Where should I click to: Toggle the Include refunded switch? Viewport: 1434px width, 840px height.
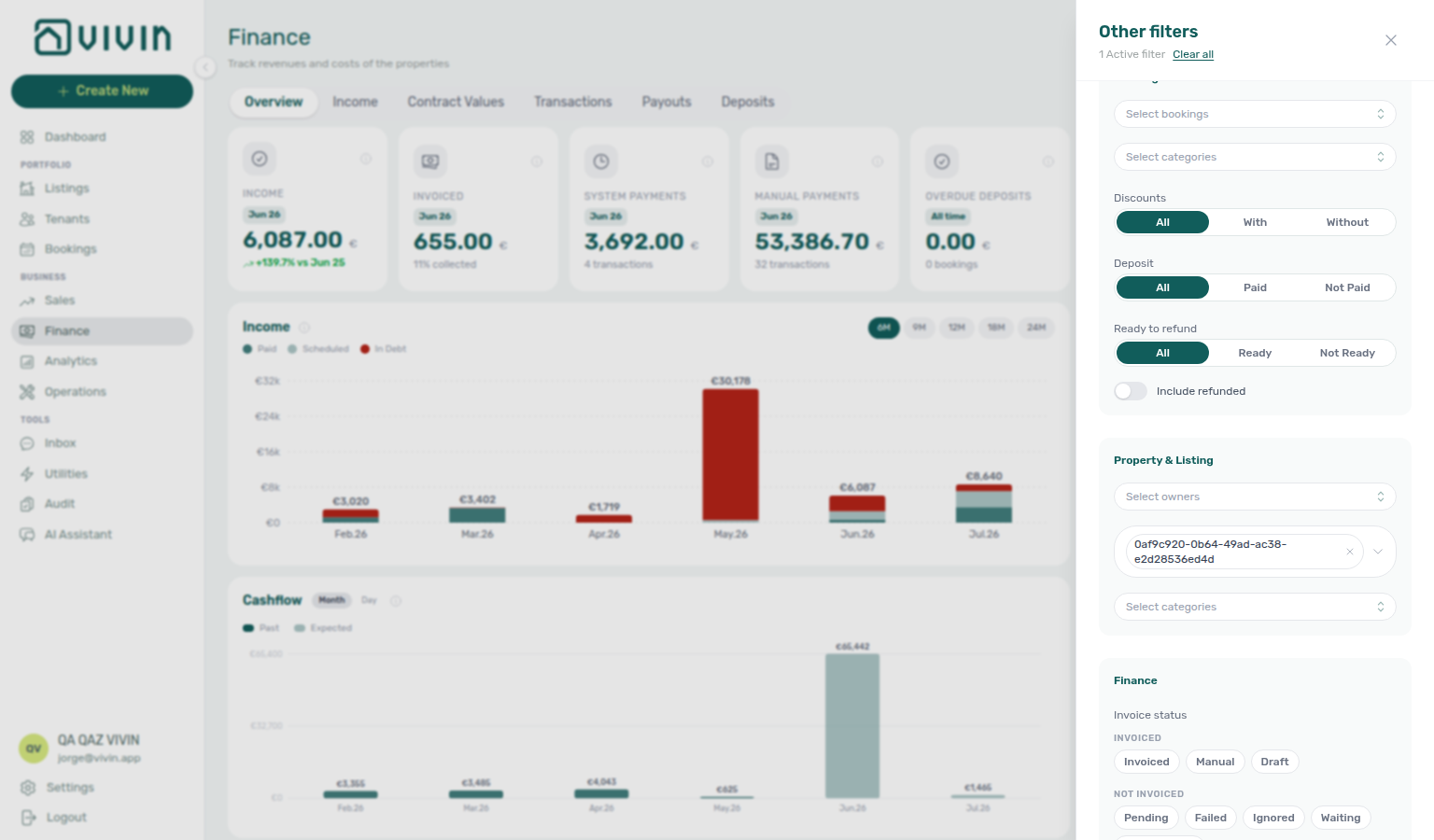(x=1131, y=391)
